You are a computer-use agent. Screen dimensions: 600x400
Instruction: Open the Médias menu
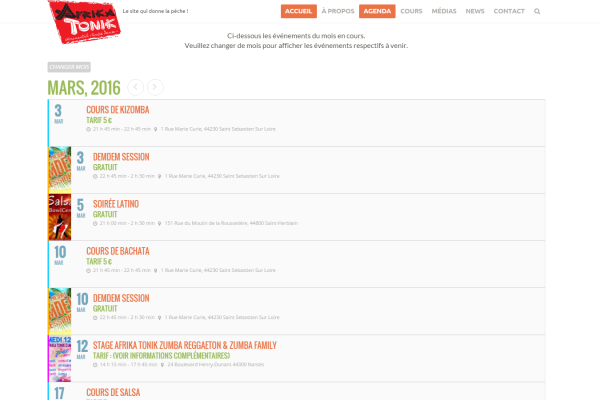click(443, 11)
